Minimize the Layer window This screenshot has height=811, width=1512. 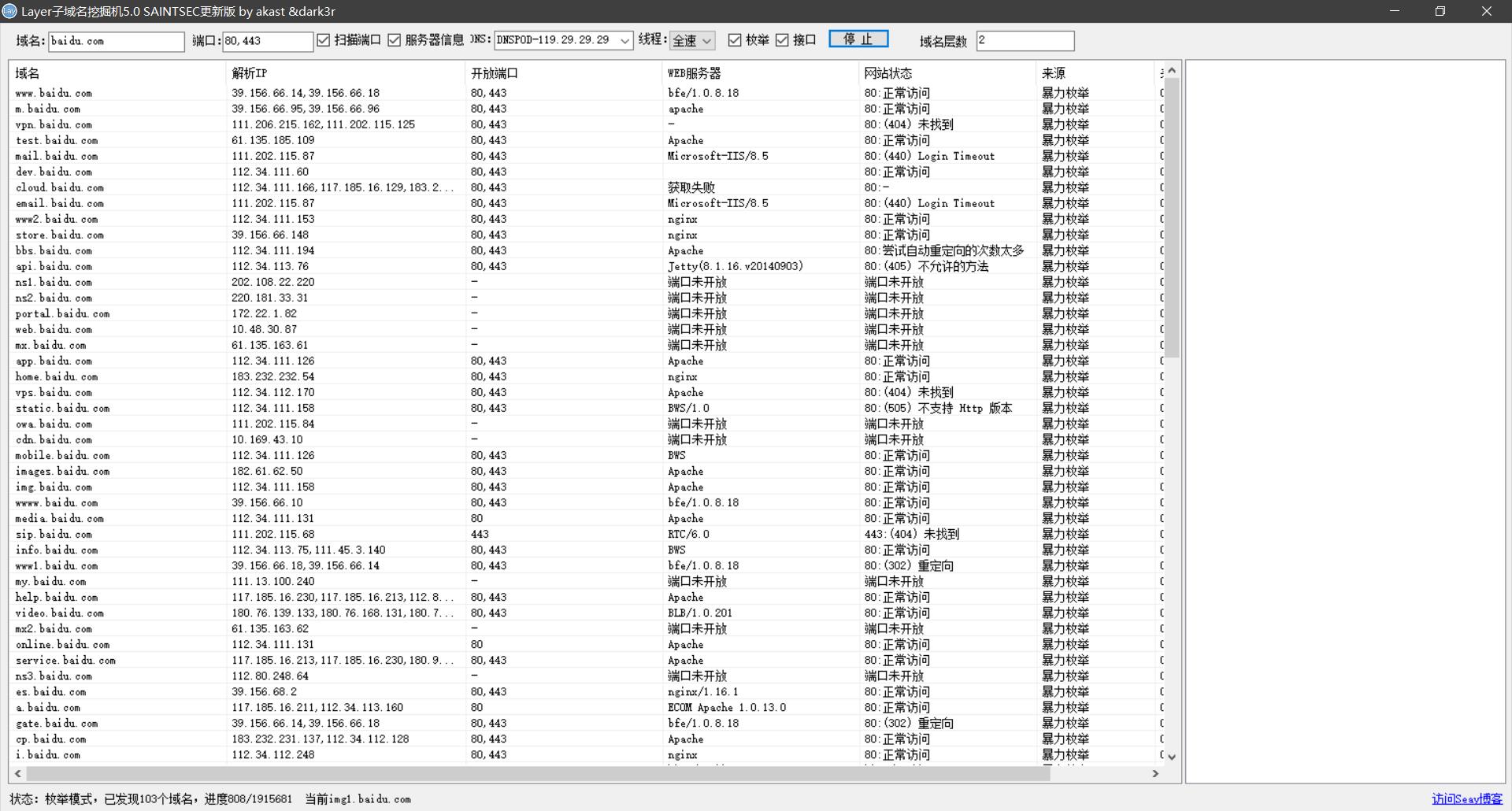[x=1395, y=11]
